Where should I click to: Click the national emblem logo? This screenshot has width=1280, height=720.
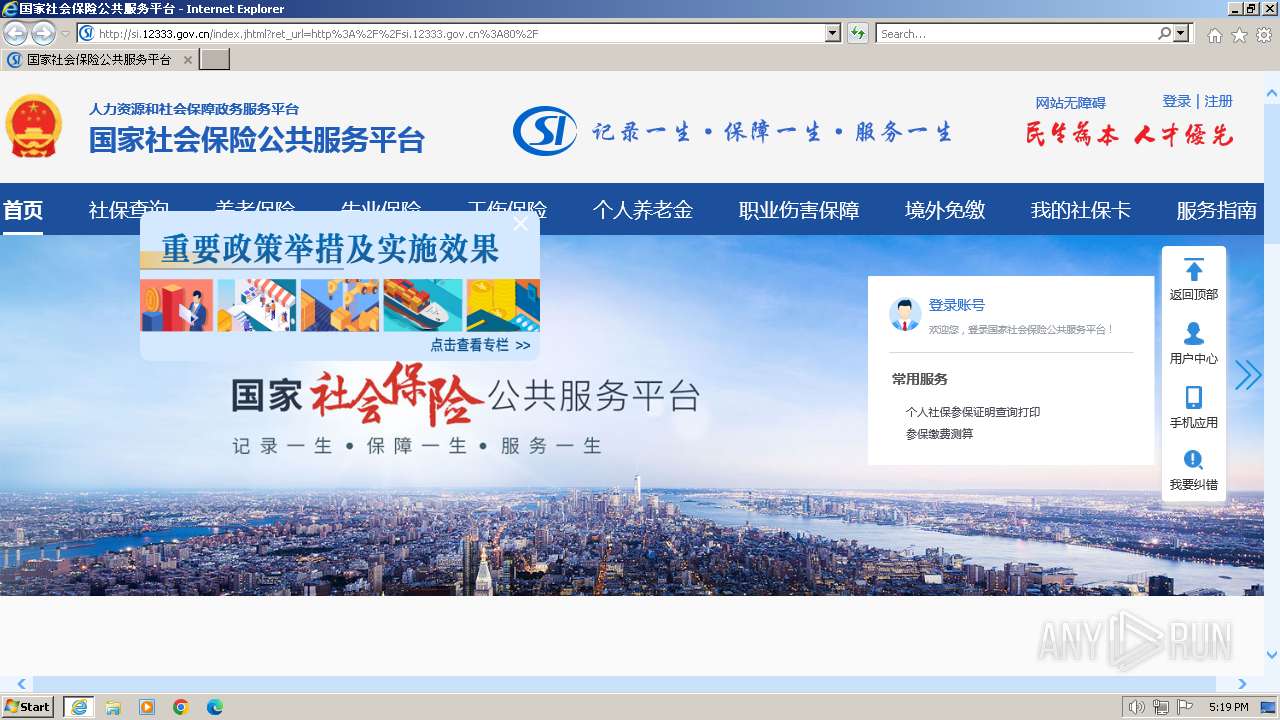pyautogui.click(x=34, y=126)
